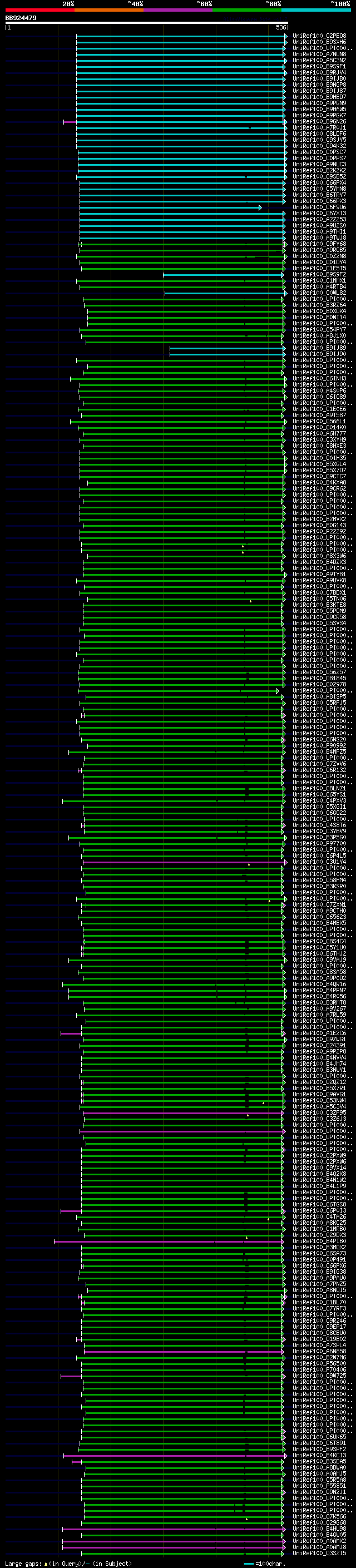Open the UniRef100_B9HED7 hit

click(319, 97)
